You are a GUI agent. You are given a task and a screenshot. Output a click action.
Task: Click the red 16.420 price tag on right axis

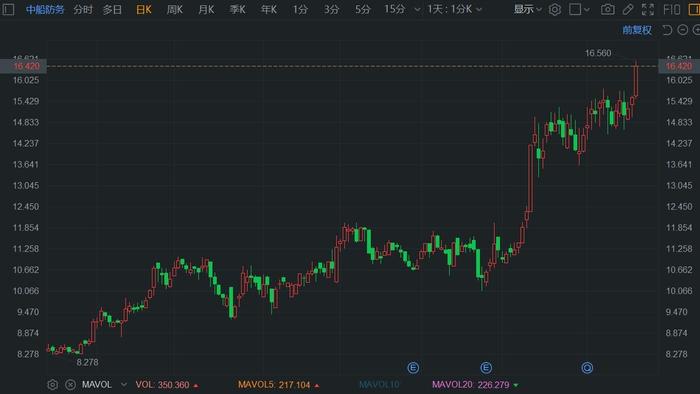coord(679,66)
